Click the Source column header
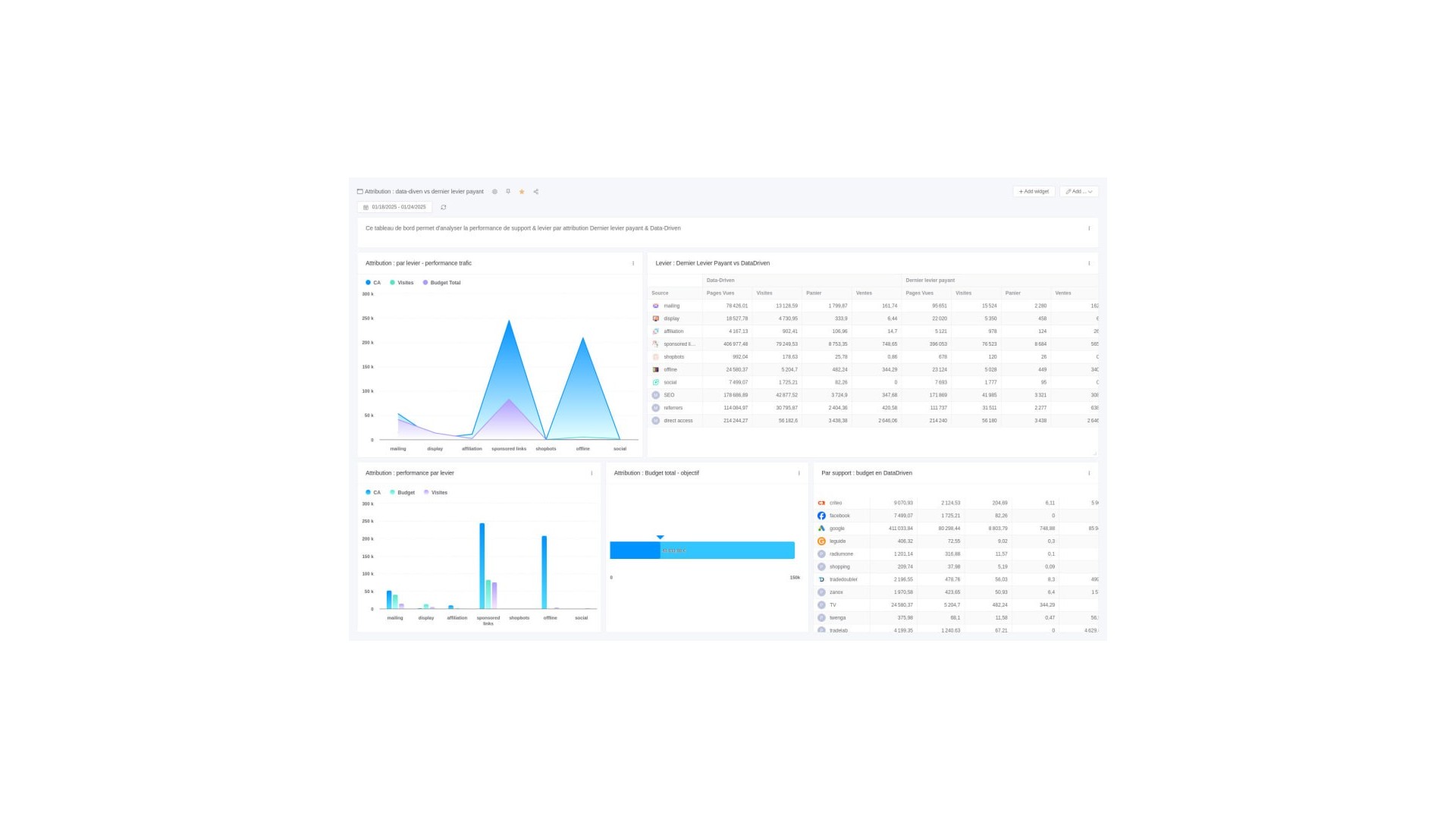This screenshot has width=1456, height=819. point(660,293)
